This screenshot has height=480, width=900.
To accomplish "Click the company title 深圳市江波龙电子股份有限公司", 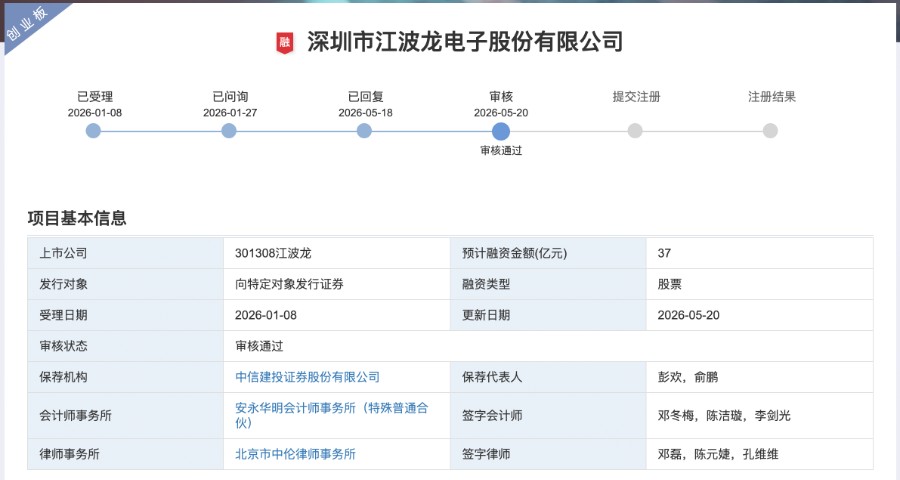I will point(465,42).
